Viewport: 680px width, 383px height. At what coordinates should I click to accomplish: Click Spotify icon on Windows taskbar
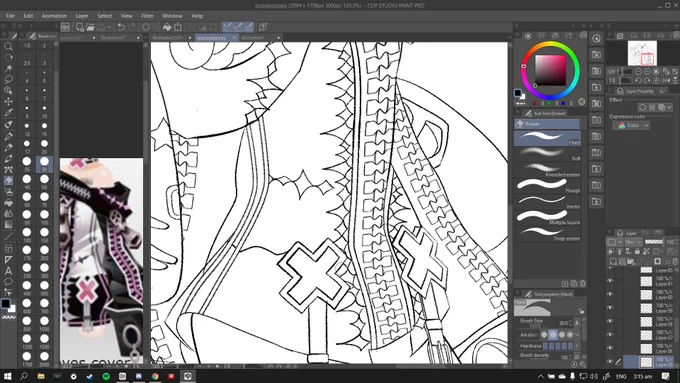[106, 376]
